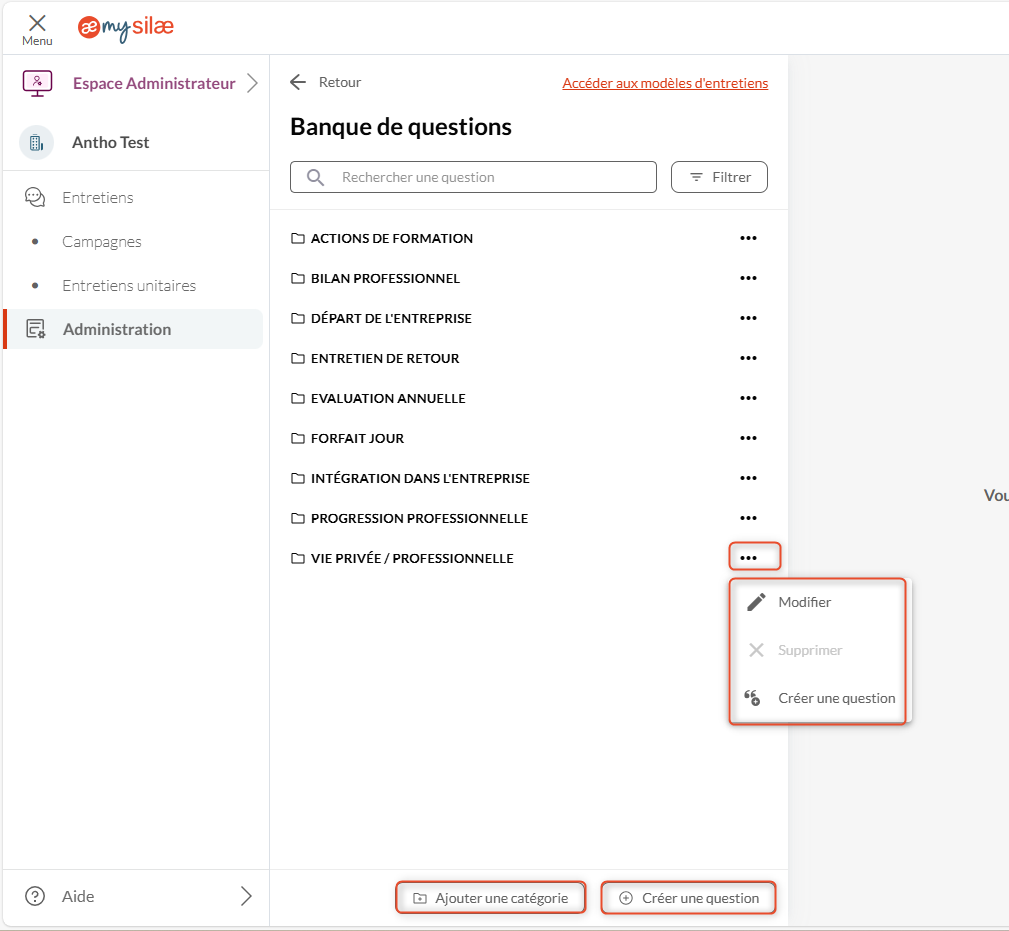Click the mySilae logo
The image size is (1009, 931).
(126, 28)
